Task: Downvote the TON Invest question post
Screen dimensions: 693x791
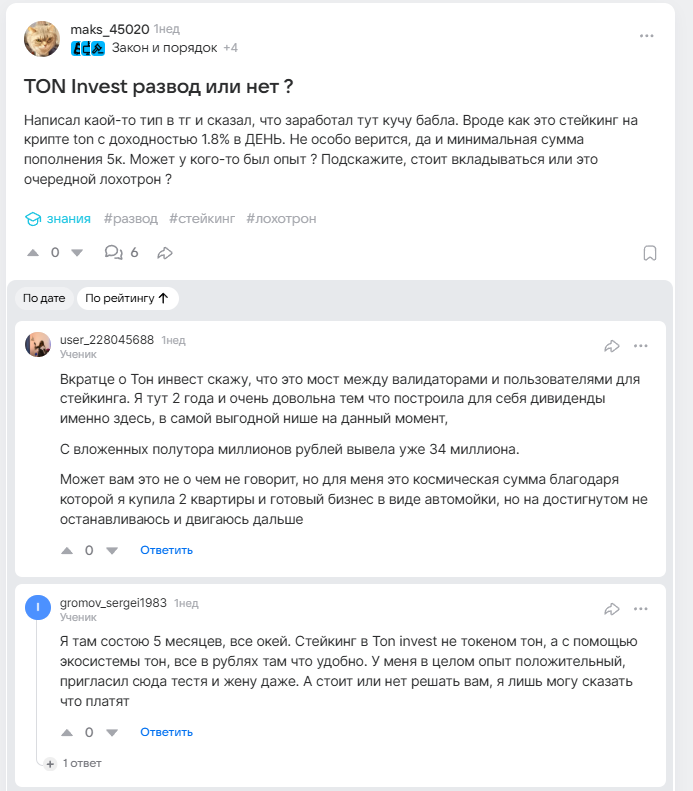Action: (77, 252)
